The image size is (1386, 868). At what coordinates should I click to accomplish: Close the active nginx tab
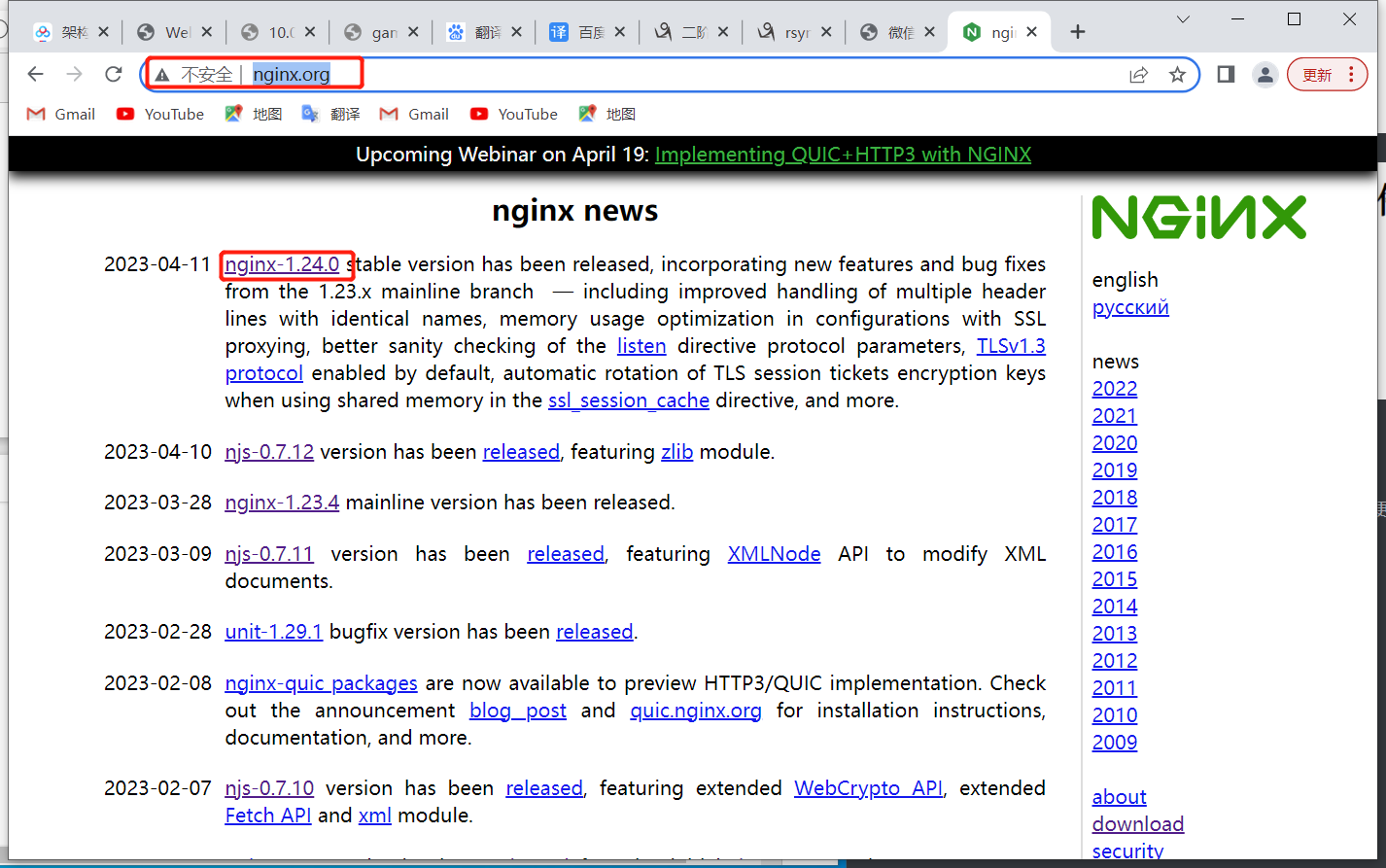coord(1031,32)
